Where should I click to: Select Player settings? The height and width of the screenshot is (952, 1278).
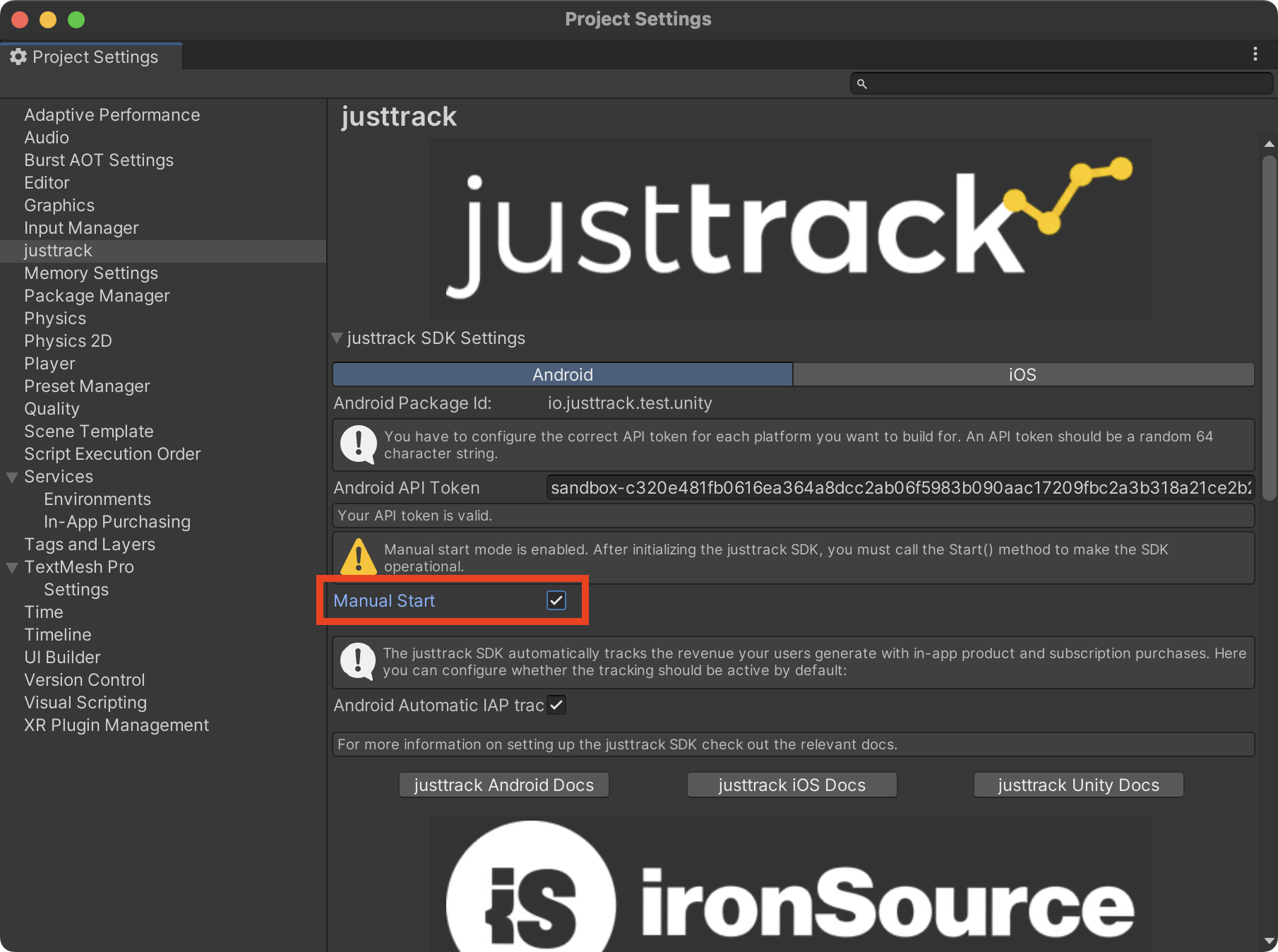click(49, 363)
